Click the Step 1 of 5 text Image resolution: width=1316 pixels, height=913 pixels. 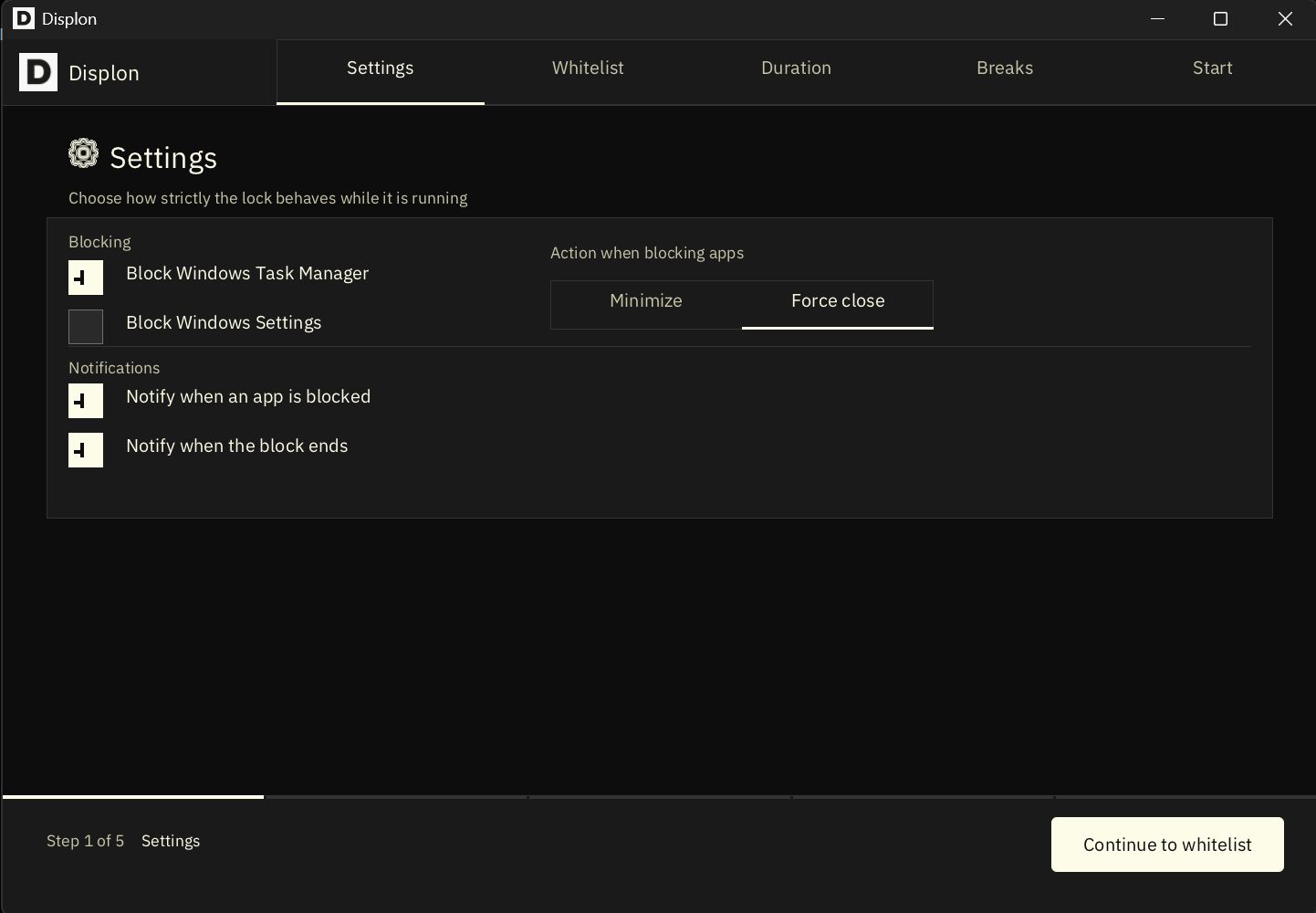[85, 841]
